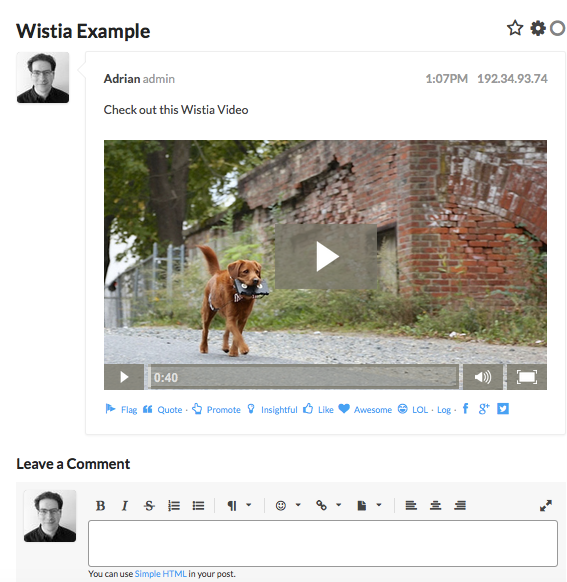Viewport: 567px width, 582px height.
Task: Click the insert link chain icon
Action: click(321, 505)
